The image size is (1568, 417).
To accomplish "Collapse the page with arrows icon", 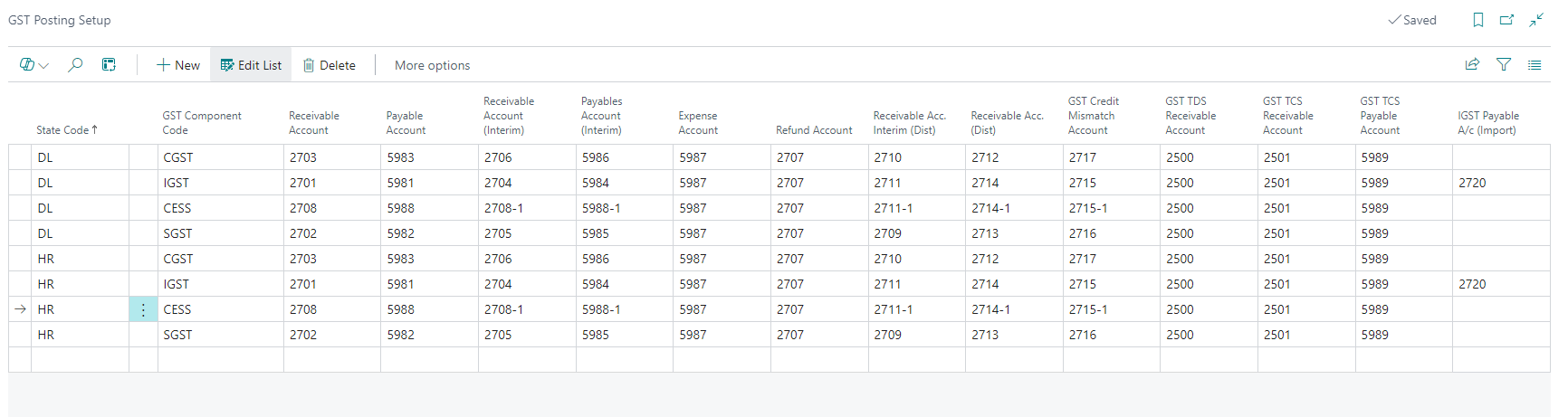I will pyautogui.click(x=1536, y=20).
